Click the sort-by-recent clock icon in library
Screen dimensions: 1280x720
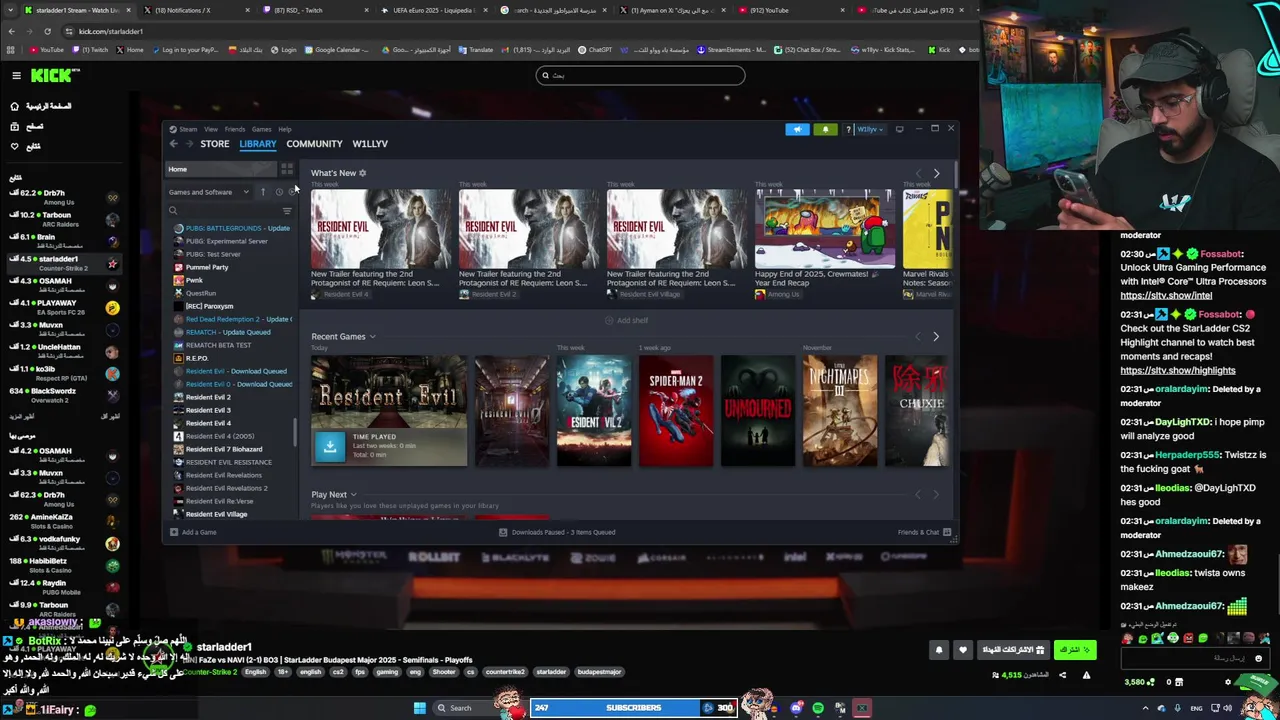(279, 192)
